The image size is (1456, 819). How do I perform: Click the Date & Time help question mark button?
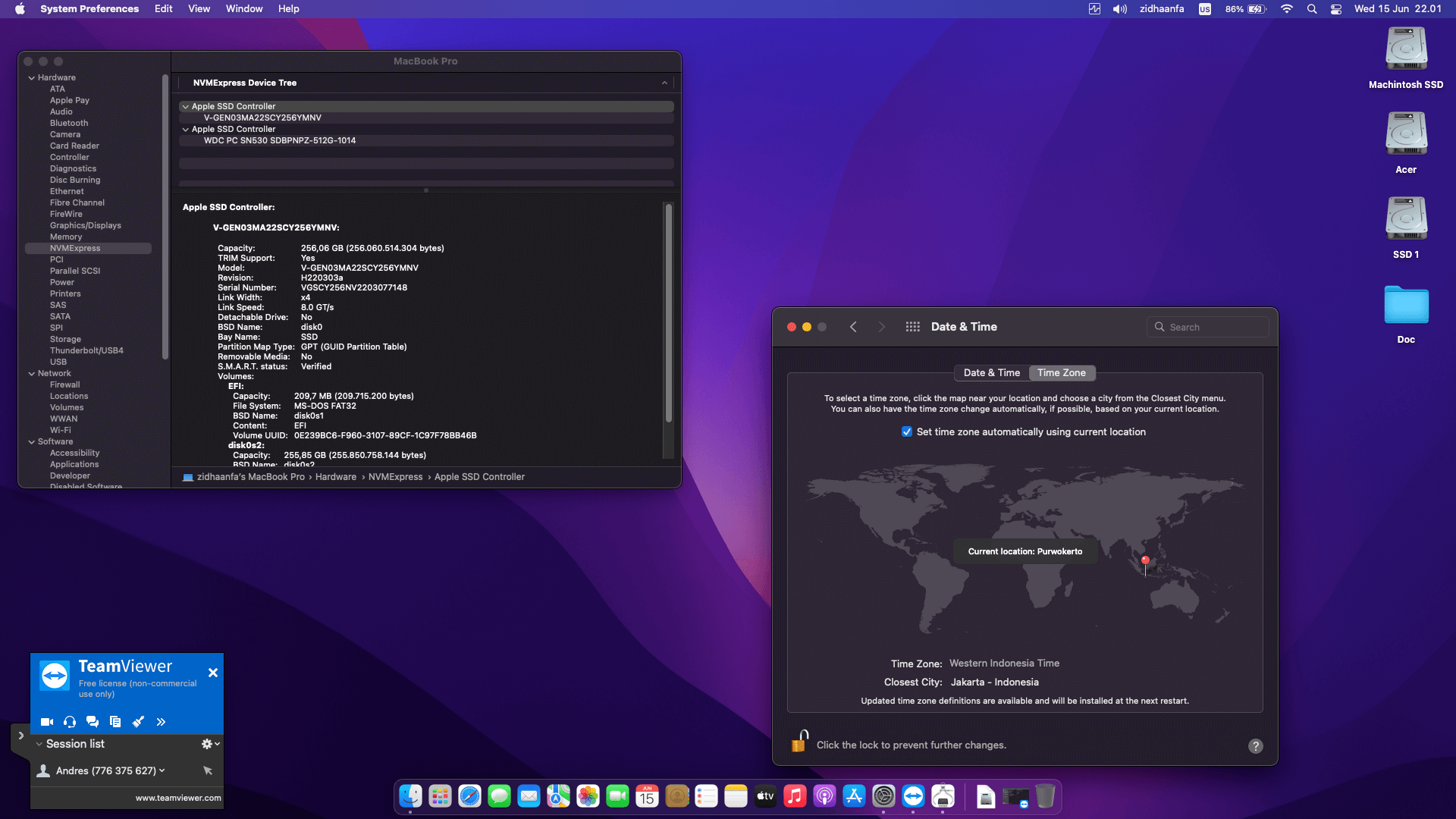[1257, 746]
